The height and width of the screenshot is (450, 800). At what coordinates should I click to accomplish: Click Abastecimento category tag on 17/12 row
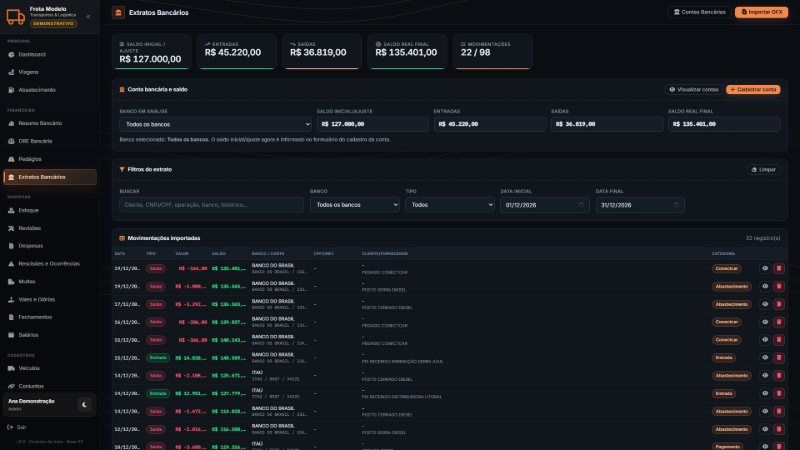click(732, 304)
